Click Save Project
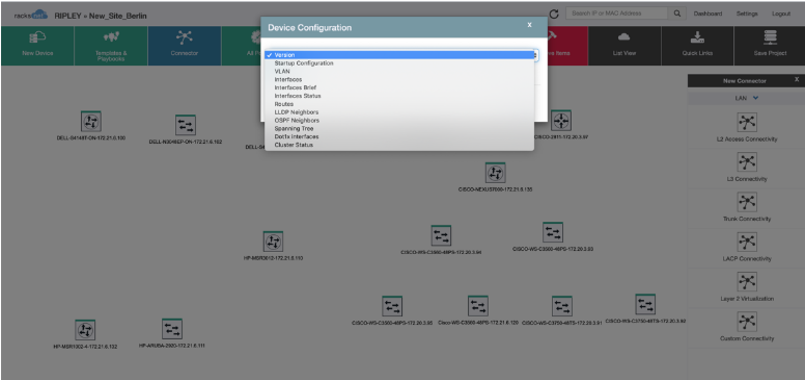This screenshot has height=380, width=806. tap(770, 46)
